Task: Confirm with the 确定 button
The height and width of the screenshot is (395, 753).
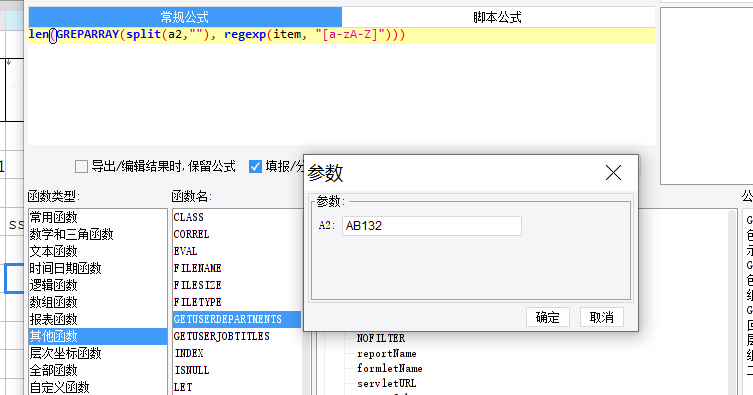Action: pos(547,317)
